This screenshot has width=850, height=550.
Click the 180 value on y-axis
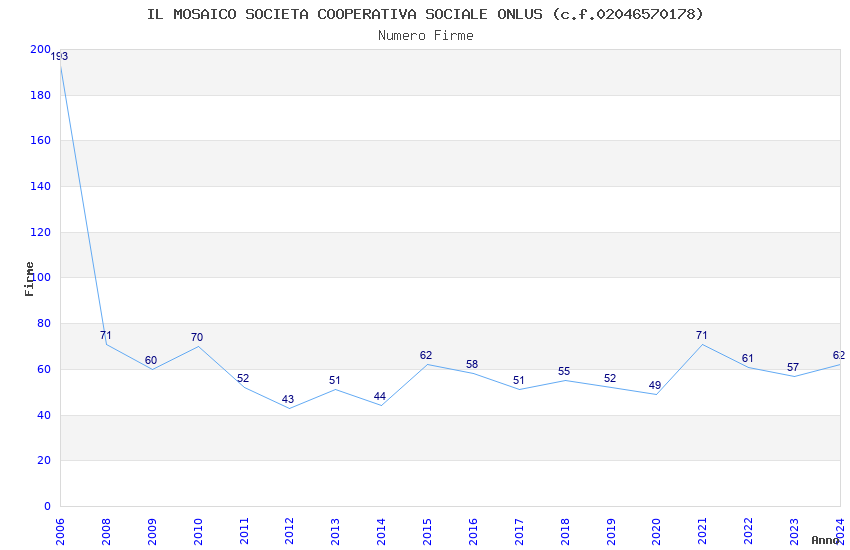40,95
